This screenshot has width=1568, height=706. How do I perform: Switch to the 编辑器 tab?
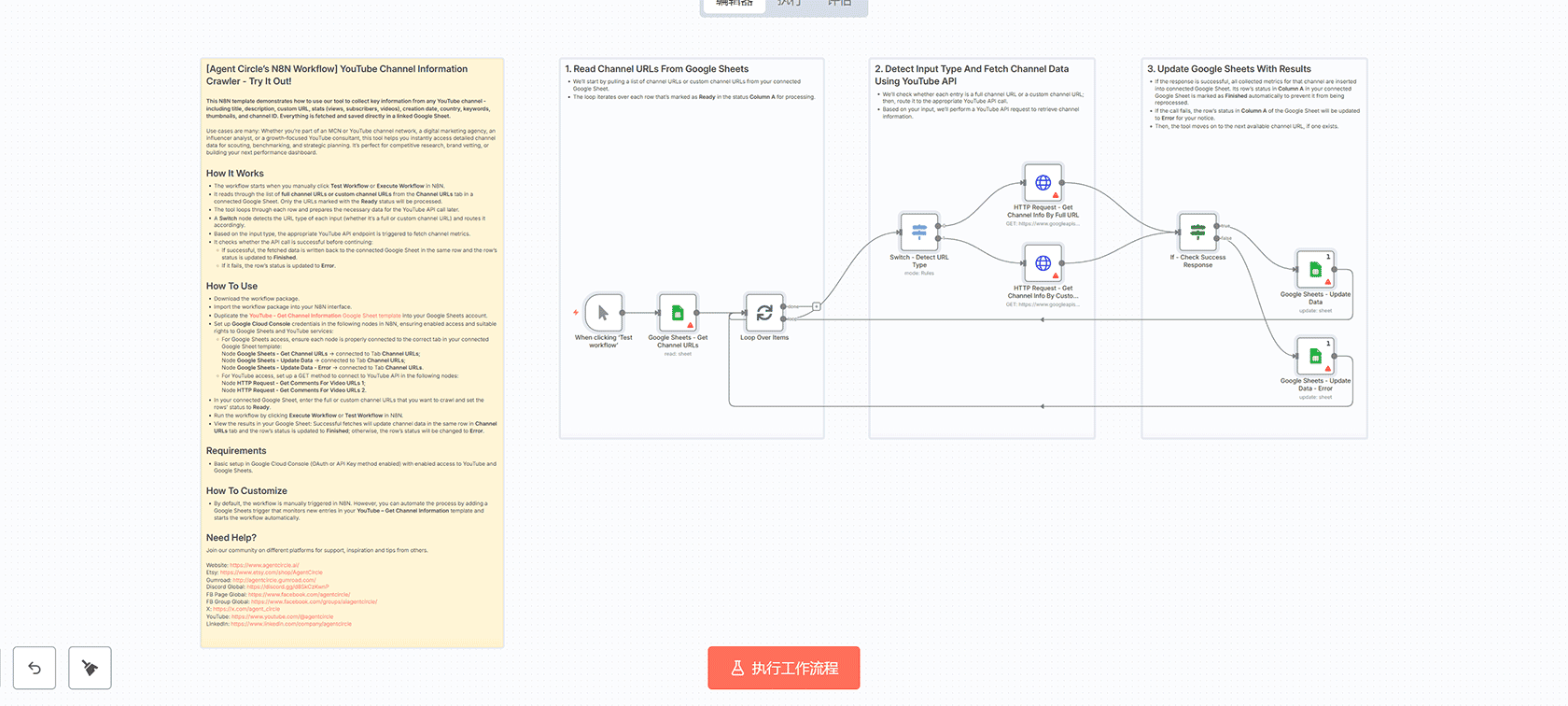pyautogui.click(x=735, y=5)
